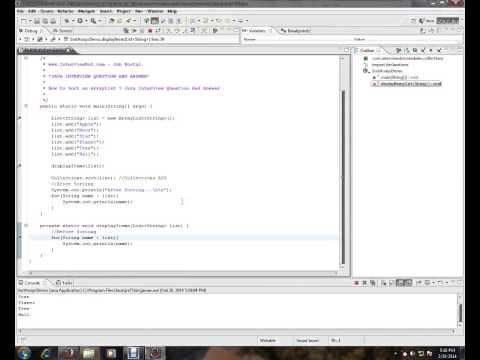The height and width of the screenshot is (360, 480).
Task: Open the Debug launch dropdown arrow
Action: tap(73, 21)
